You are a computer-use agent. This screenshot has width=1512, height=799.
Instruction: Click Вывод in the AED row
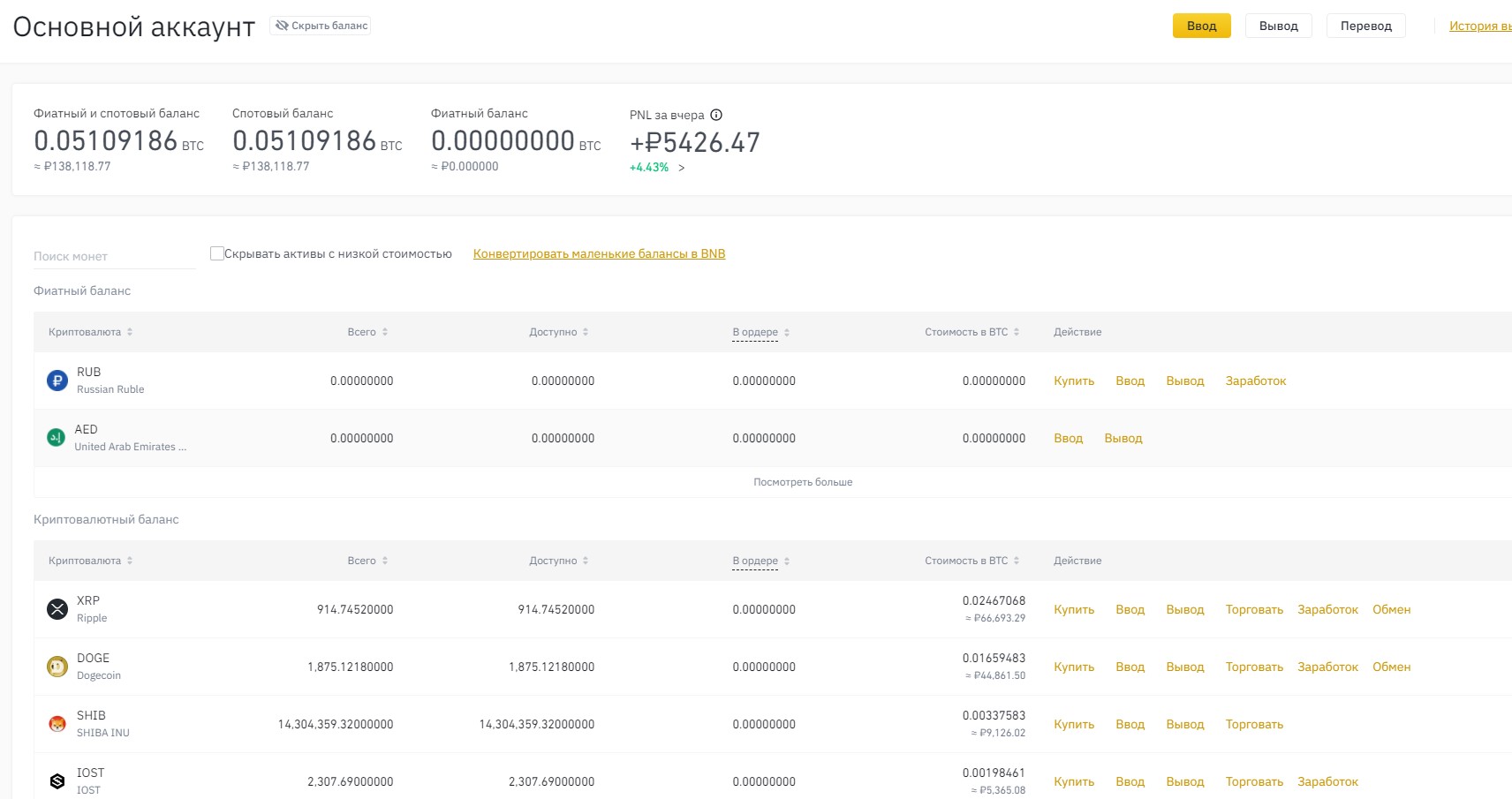click(1123, 438)
